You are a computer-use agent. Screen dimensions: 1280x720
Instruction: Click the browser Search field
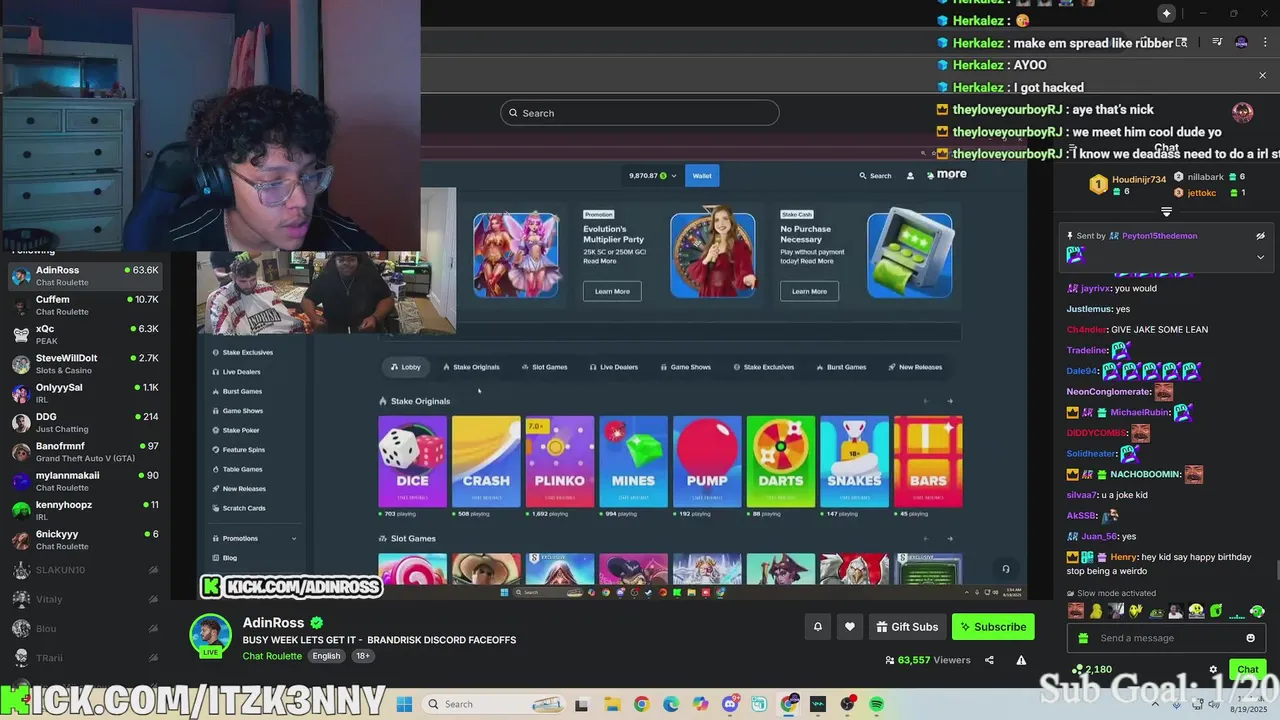(640, 113)
